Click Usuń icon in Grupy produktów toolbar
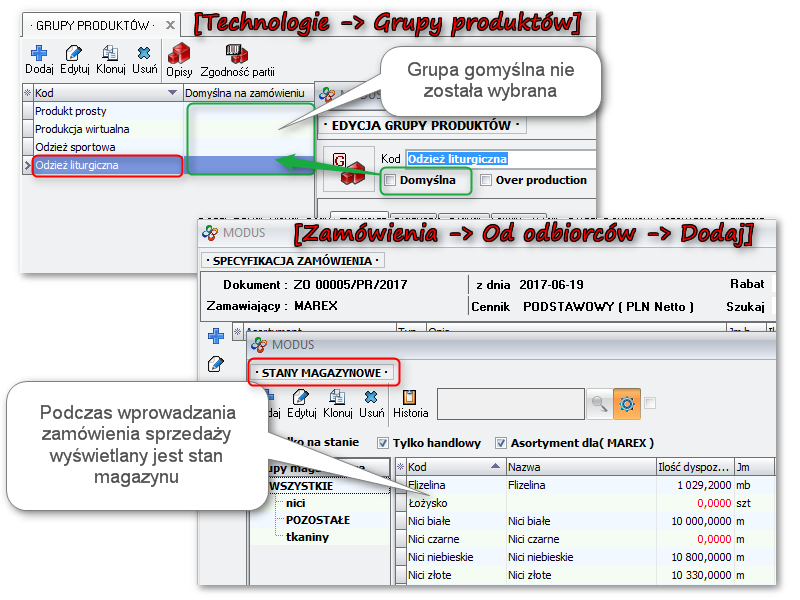This screenshot has height=600, width=800. click(144, 59)
